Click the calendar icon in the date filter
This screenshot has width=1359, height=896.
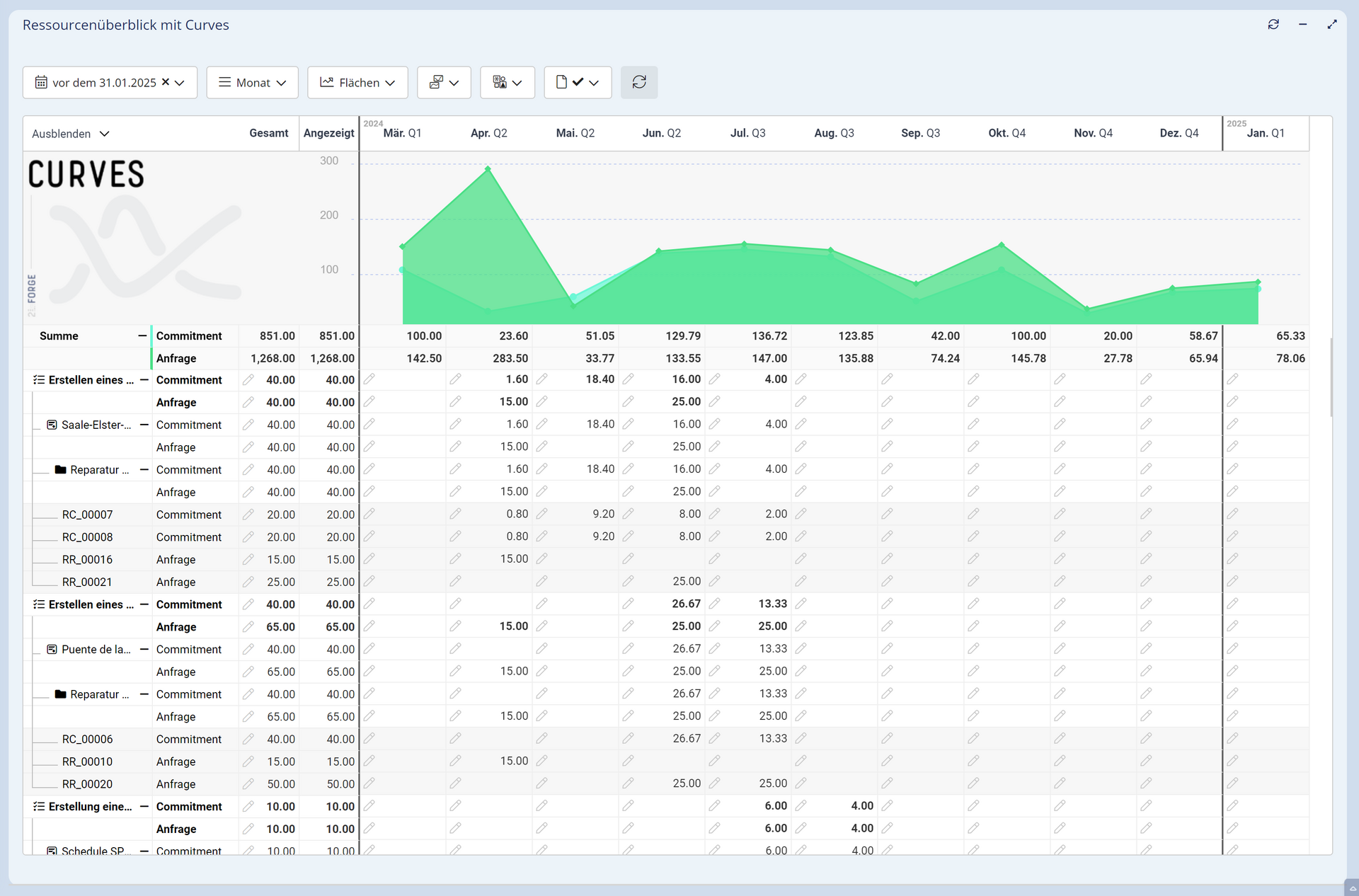tap(41, 83)
